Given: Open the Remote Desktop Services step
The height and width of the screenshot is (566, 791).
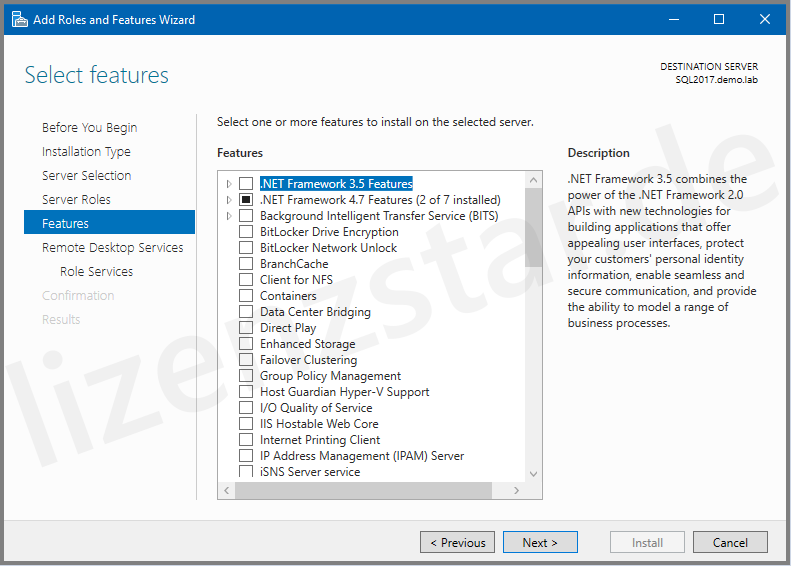Looking at the screenshot, I should (112, 247).
